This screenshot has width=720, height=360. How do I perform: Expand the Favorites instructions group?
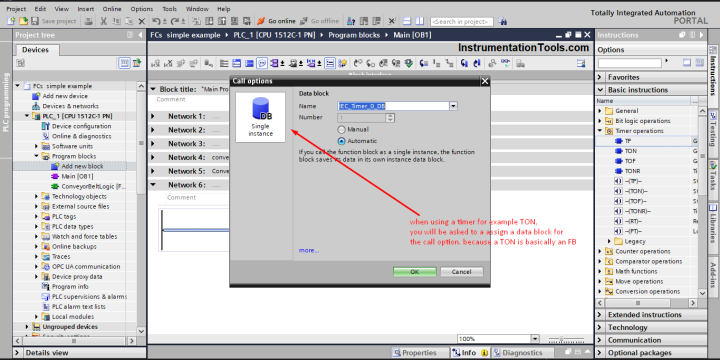pos(600,77)
